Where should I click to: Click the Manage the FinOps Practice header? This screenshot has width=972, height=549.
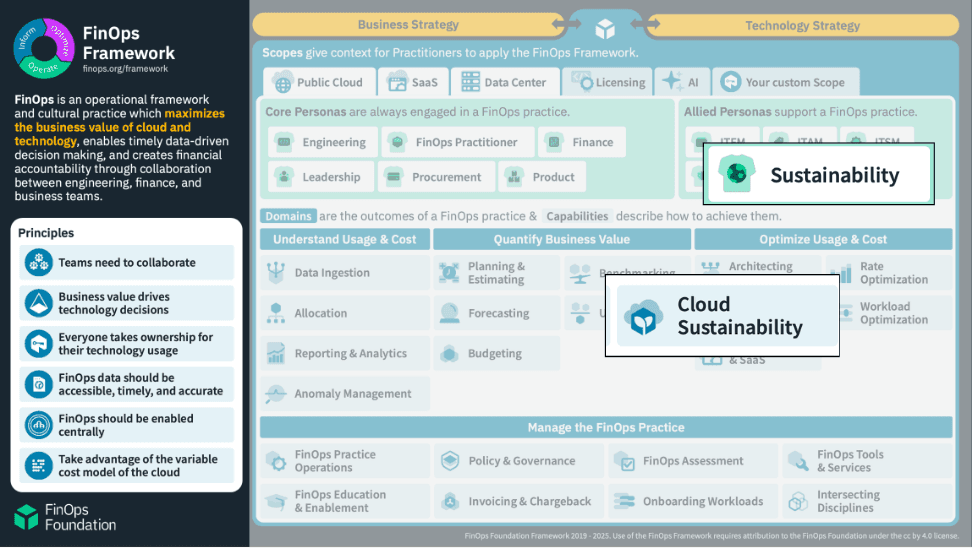pyautogui.click(x=606, y=428)
